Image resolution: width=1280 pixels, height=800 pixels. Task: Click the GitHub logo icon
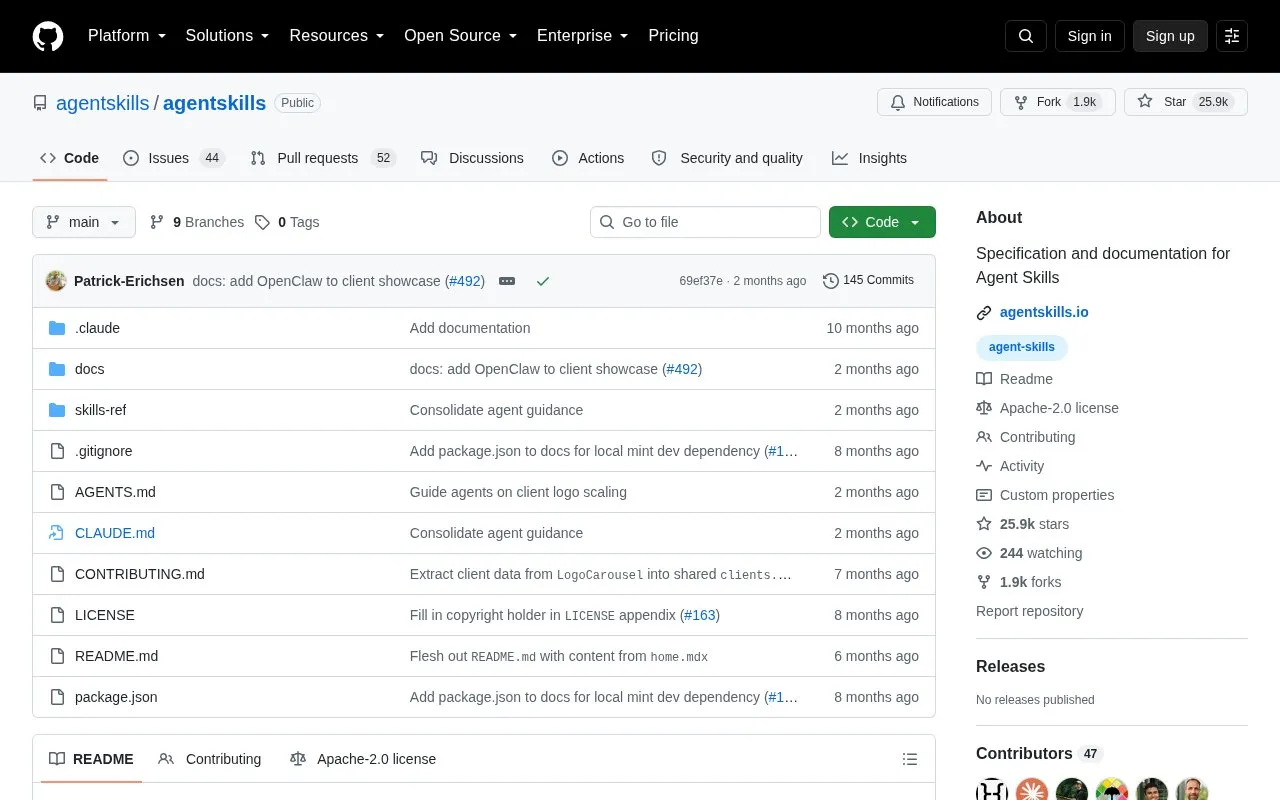point(48,36)
